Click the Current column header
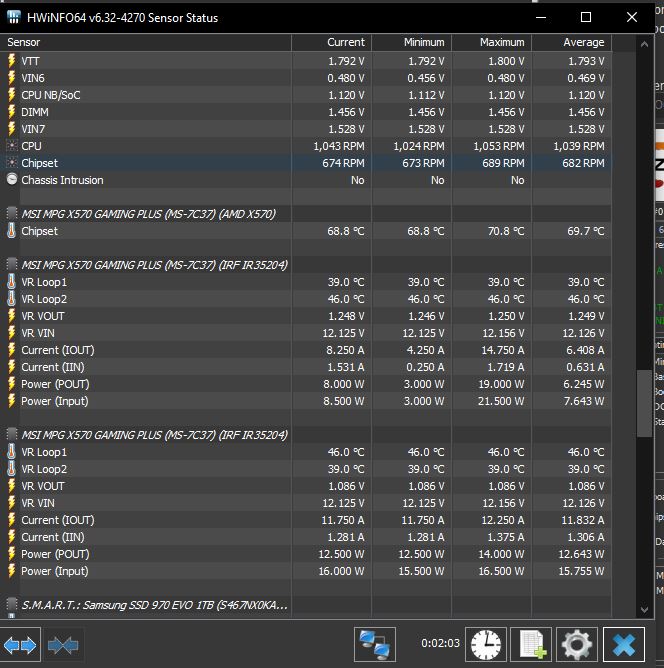The image size is (664, 668). point(331,42)
